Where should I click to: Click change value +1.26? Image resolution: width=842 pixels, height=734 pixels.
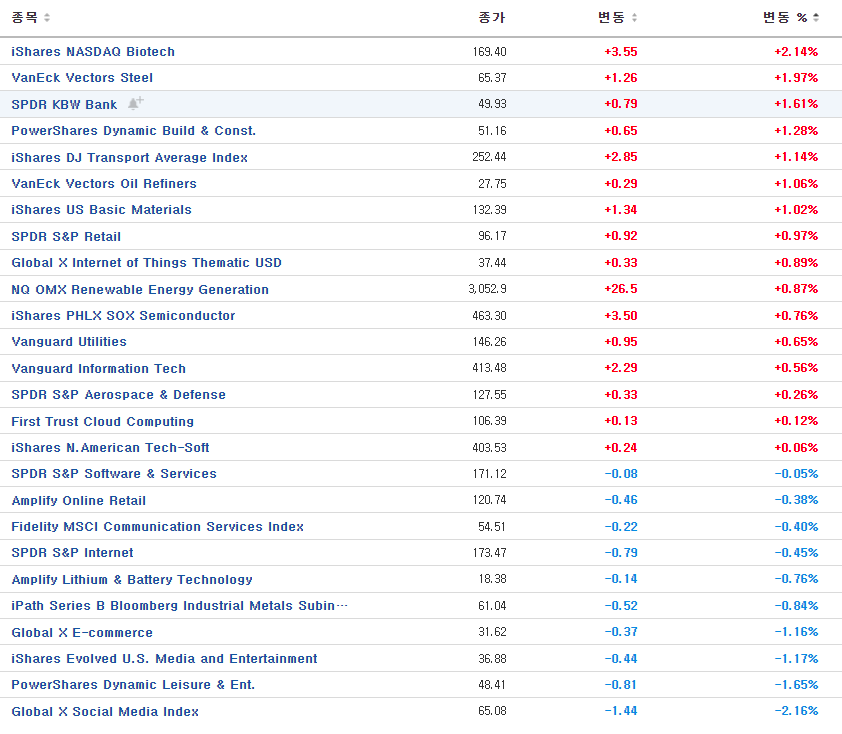[x=621, y=78]
